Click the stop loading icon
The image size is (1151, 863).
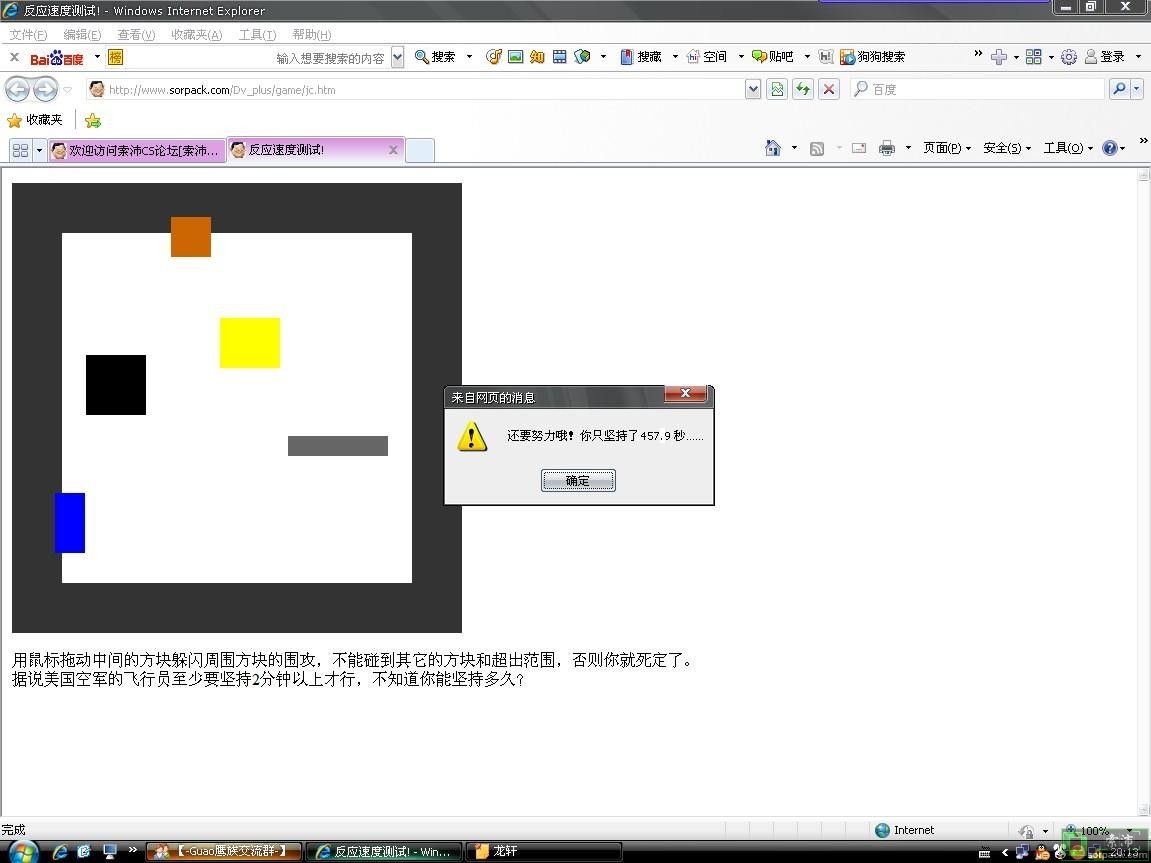(828, 89)
